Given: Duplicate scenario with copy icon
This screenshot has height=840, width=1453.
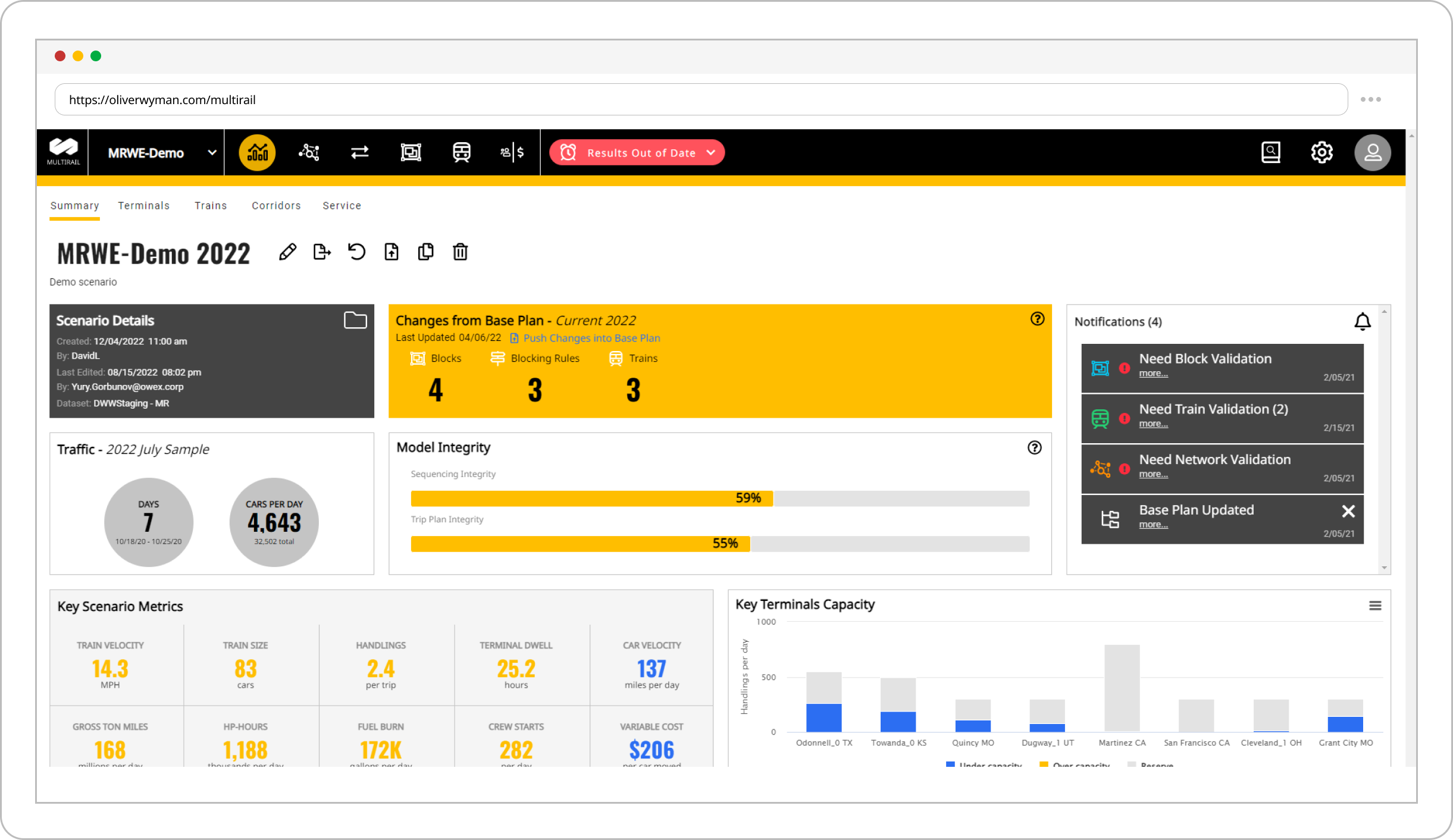Looking at the screenshot, I should 425,252.
